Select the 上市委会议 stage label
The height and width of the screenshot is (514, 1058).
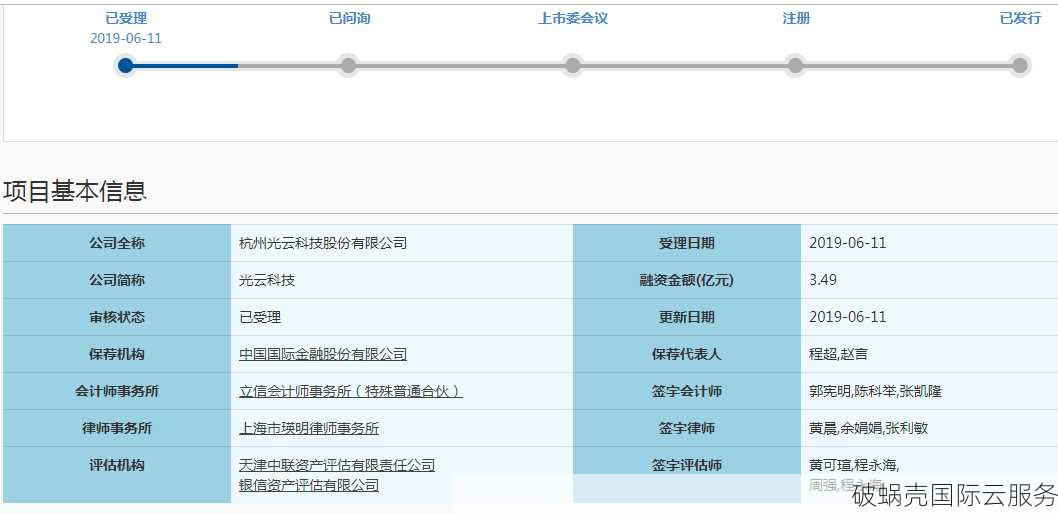point(573,19)
